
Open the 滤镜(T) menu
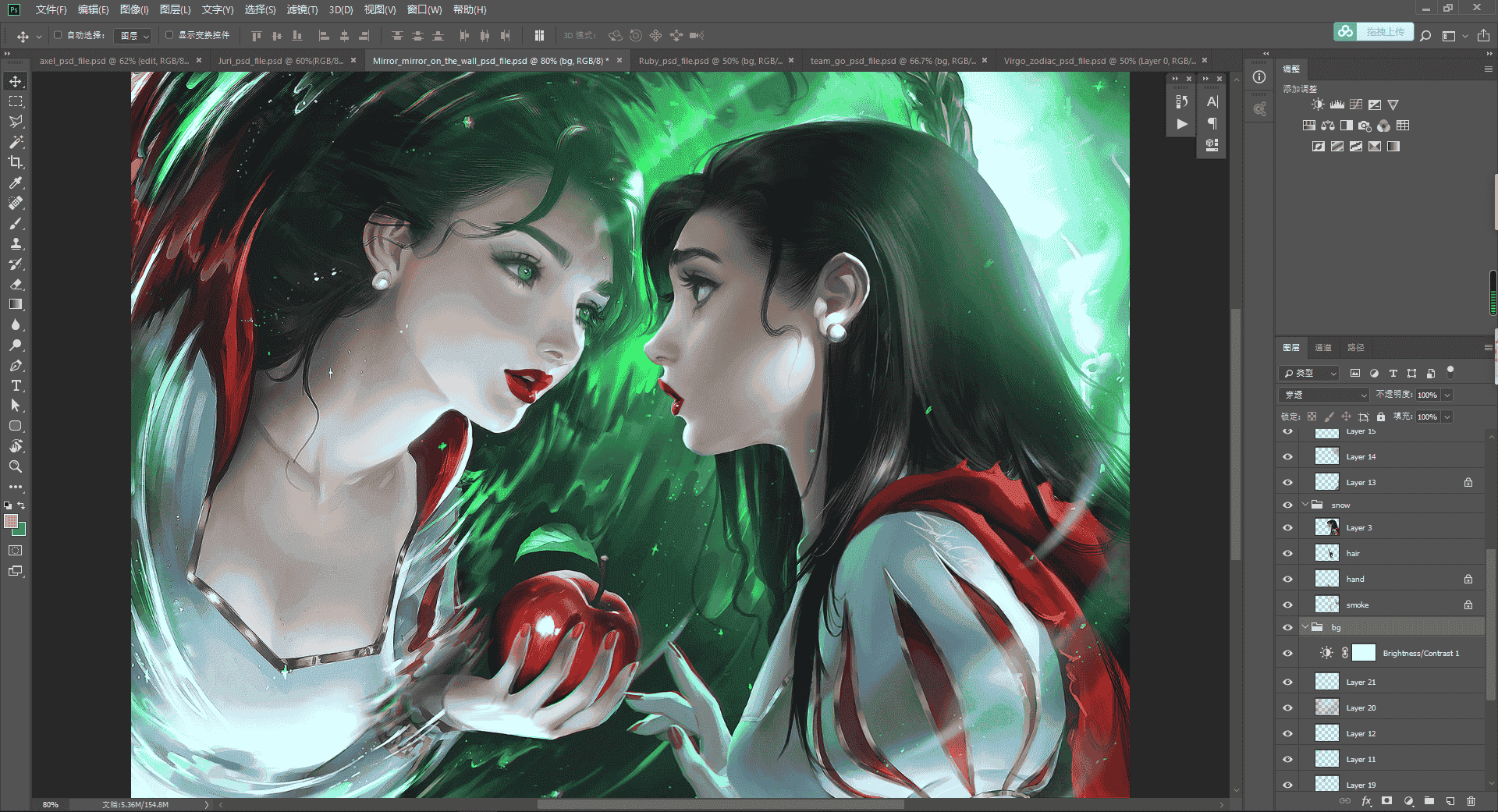302,10
